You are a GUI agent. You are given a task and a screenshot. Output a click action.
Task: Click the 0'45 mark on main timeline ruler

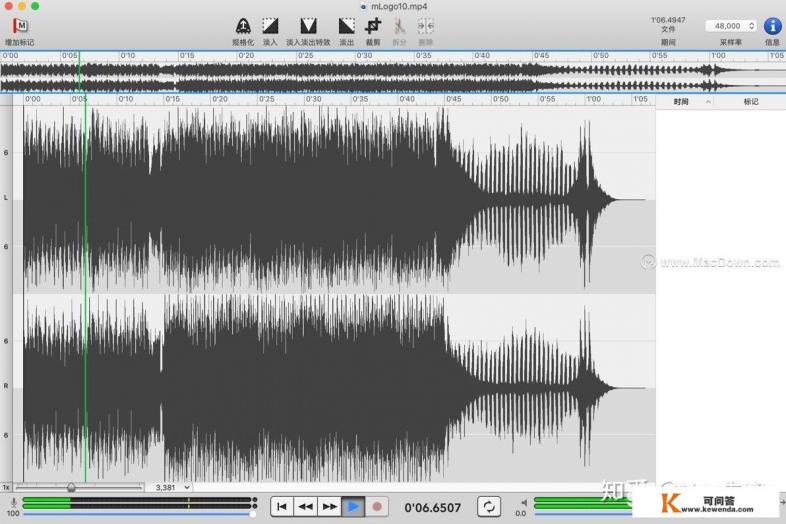pos(453,99)
